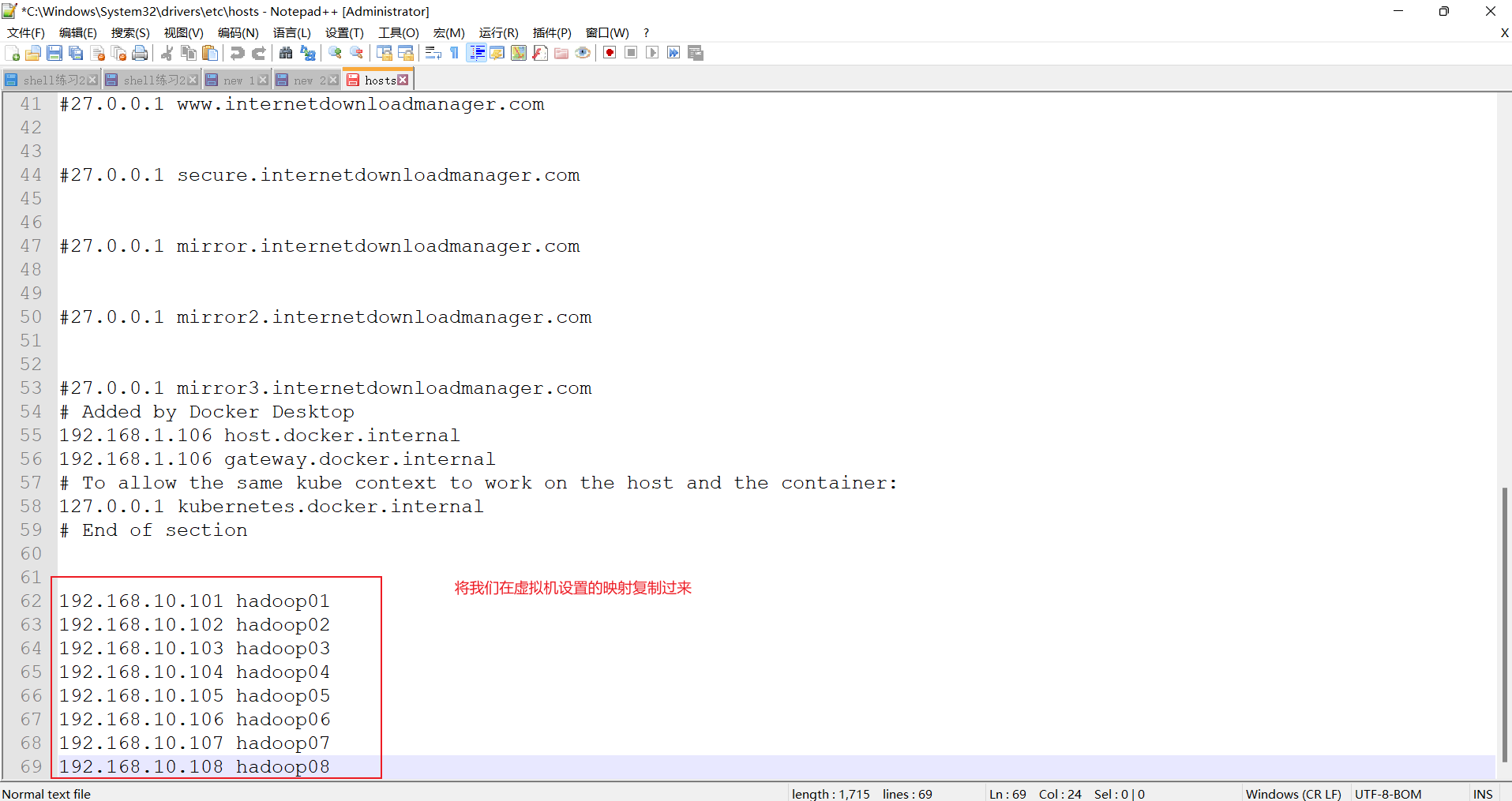Image resolution: width=1512 pixels, height=801 pixels.
Task: Close the hosts tab with its red X
Action: pos(403,80)
